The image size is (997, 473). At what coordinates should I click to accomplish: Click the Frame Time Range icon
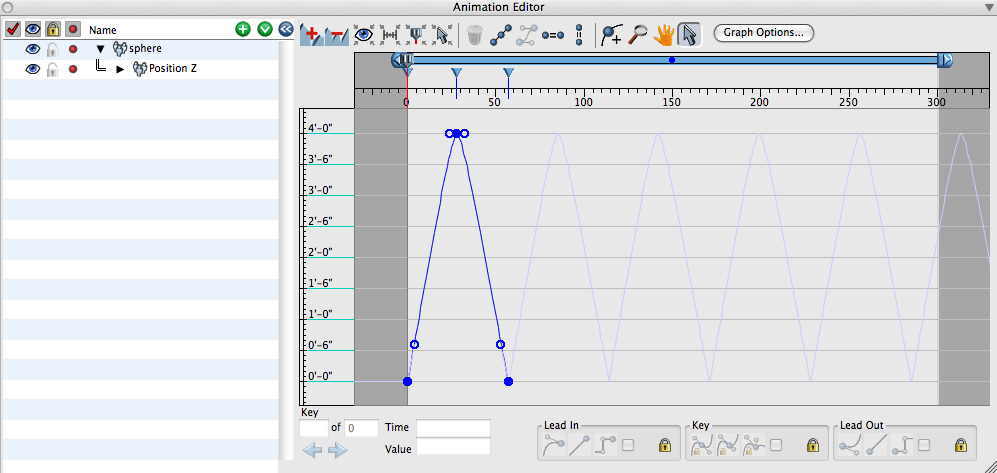click(x=389, y=35)
